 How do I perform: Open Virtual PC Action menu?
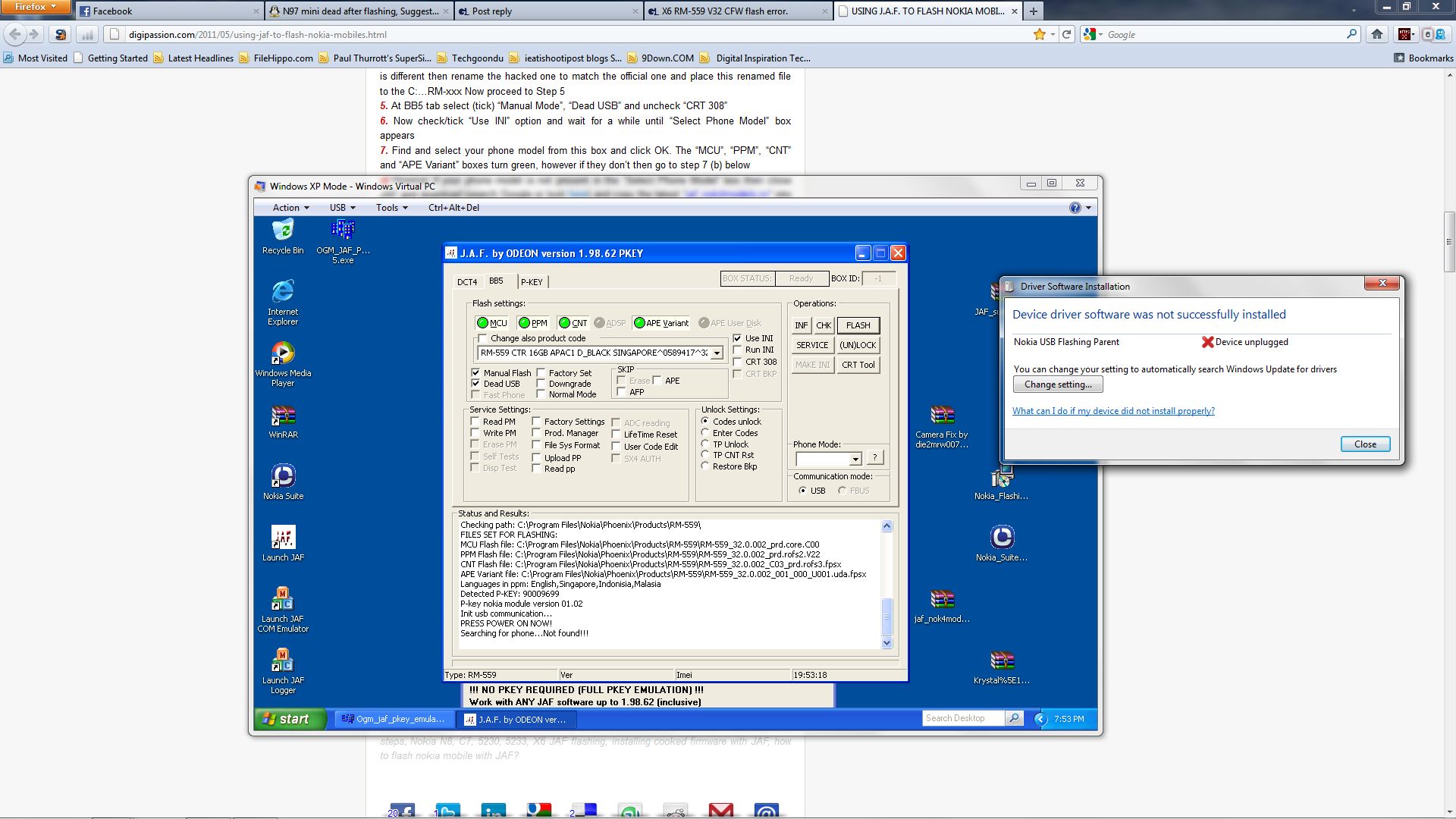tap(290, 208)
